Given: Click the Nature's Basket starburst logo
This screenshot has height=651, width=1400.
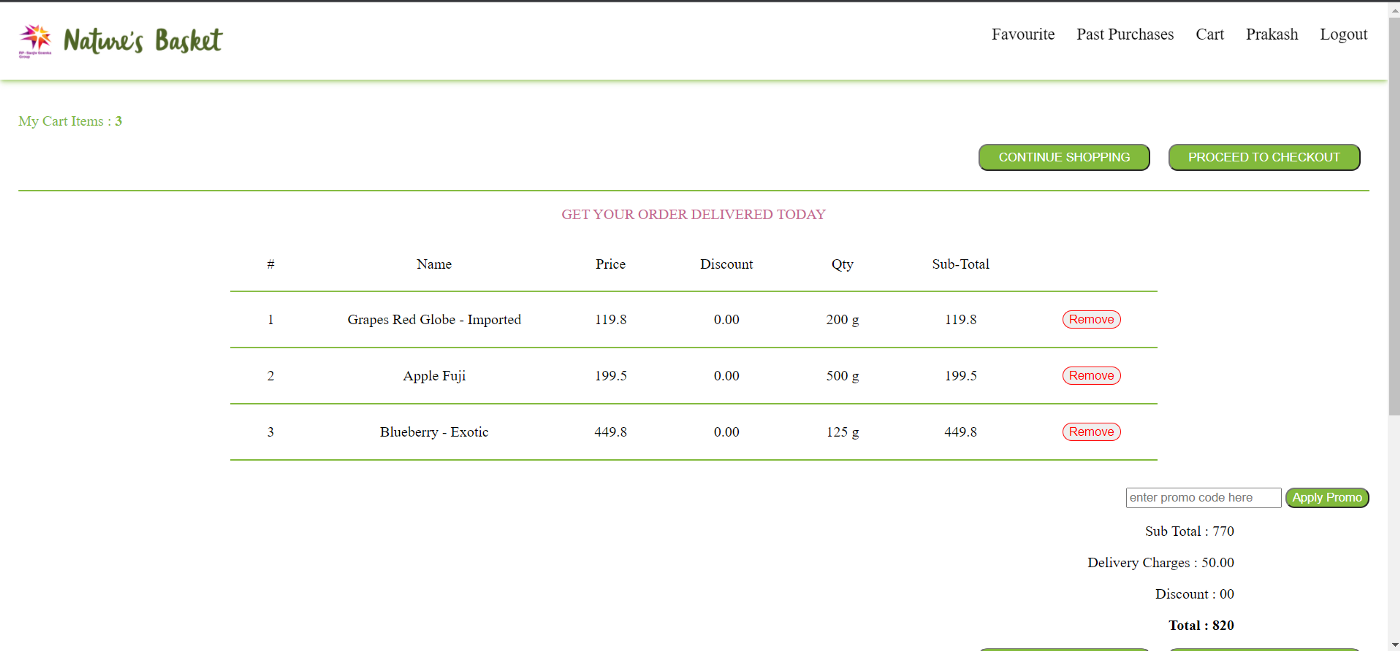Looking at the screenshot, I should tap(35, 40).
